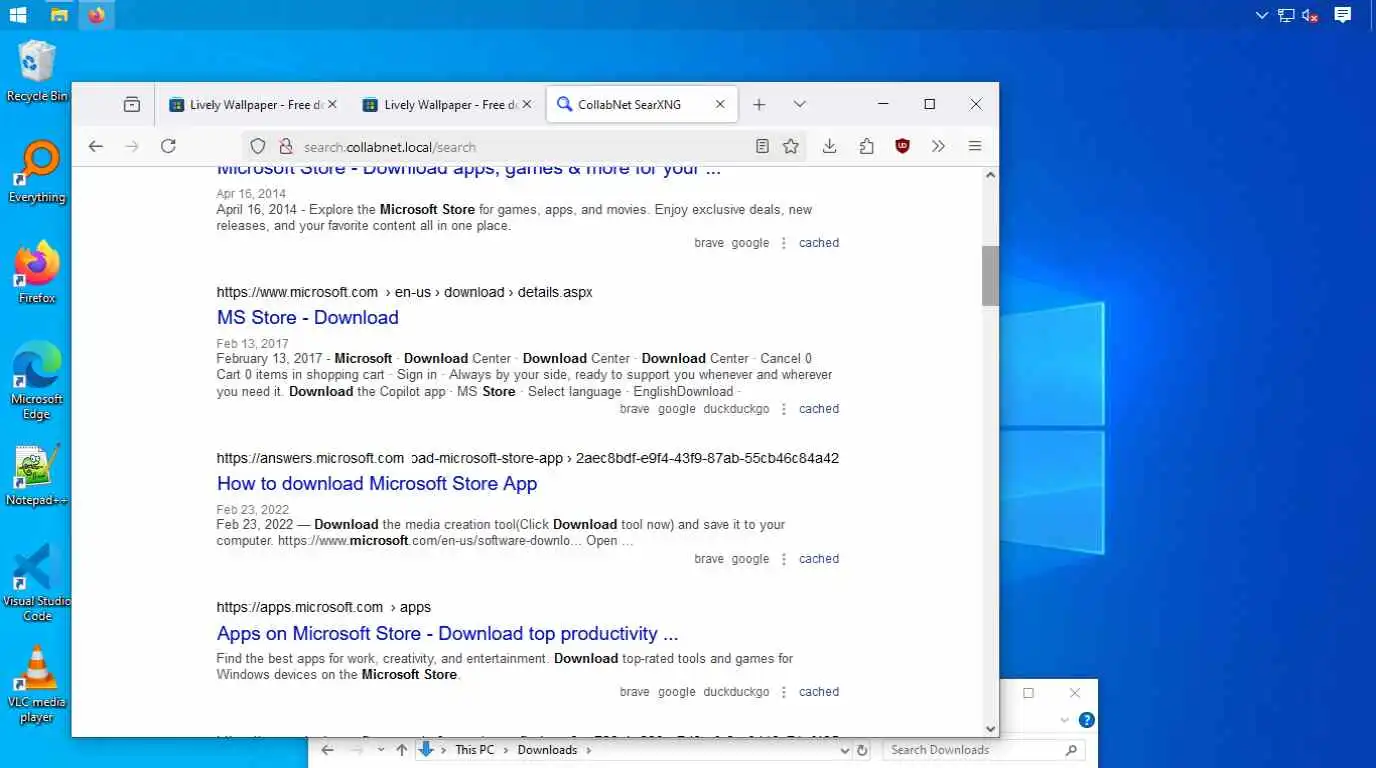Select the Everything desktop shortcut
This screenshot has width=1376, height=768.
(x=37, y=172)
